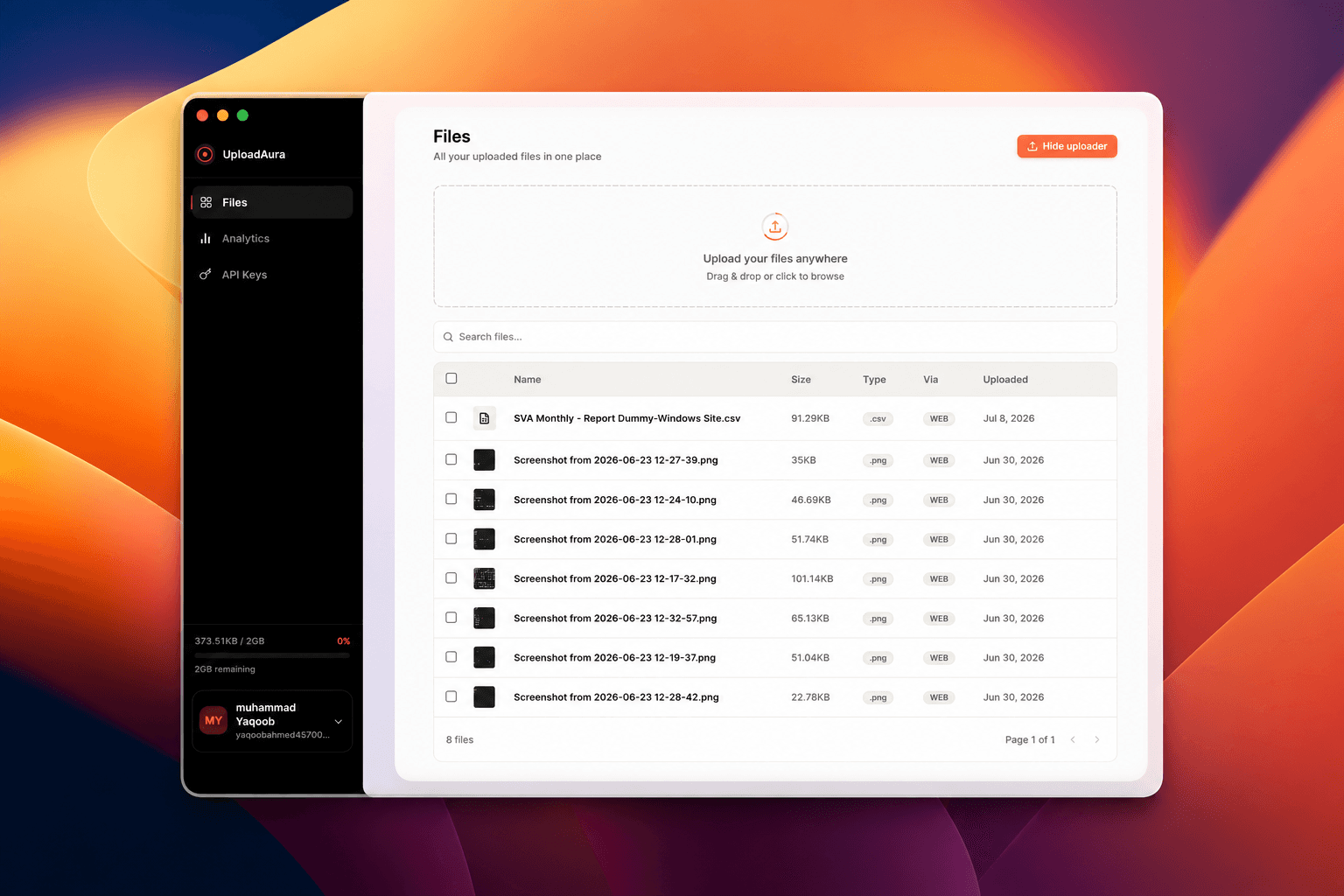Sort by the Uploaded column header
Image resolution: width=1344 pixels, height=896 pixels.
pyautogui.click(x=1005, y=380)
